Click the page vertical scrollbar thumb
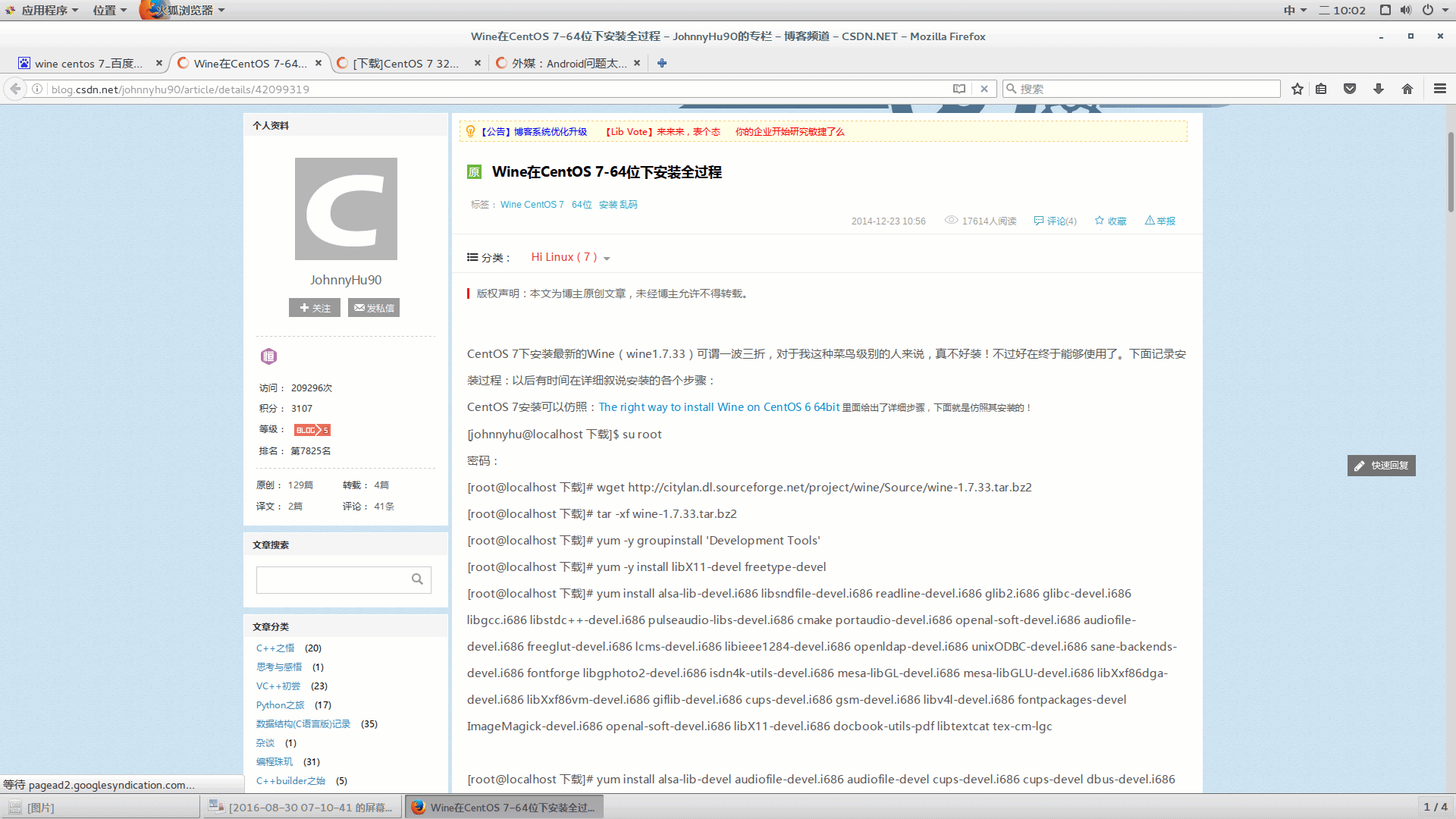 tap(1451, 172)
